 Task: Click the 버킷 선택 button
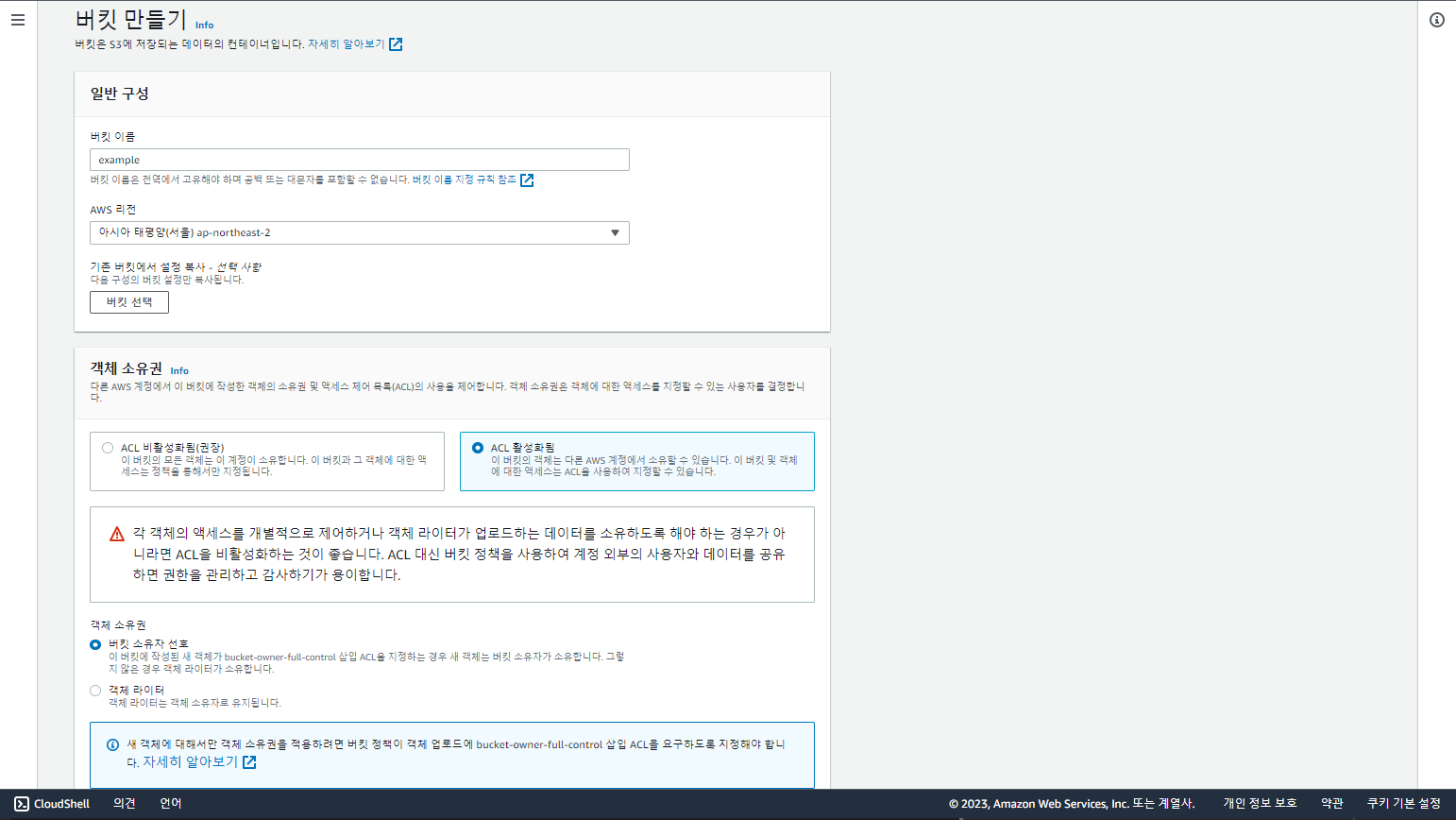129,302
